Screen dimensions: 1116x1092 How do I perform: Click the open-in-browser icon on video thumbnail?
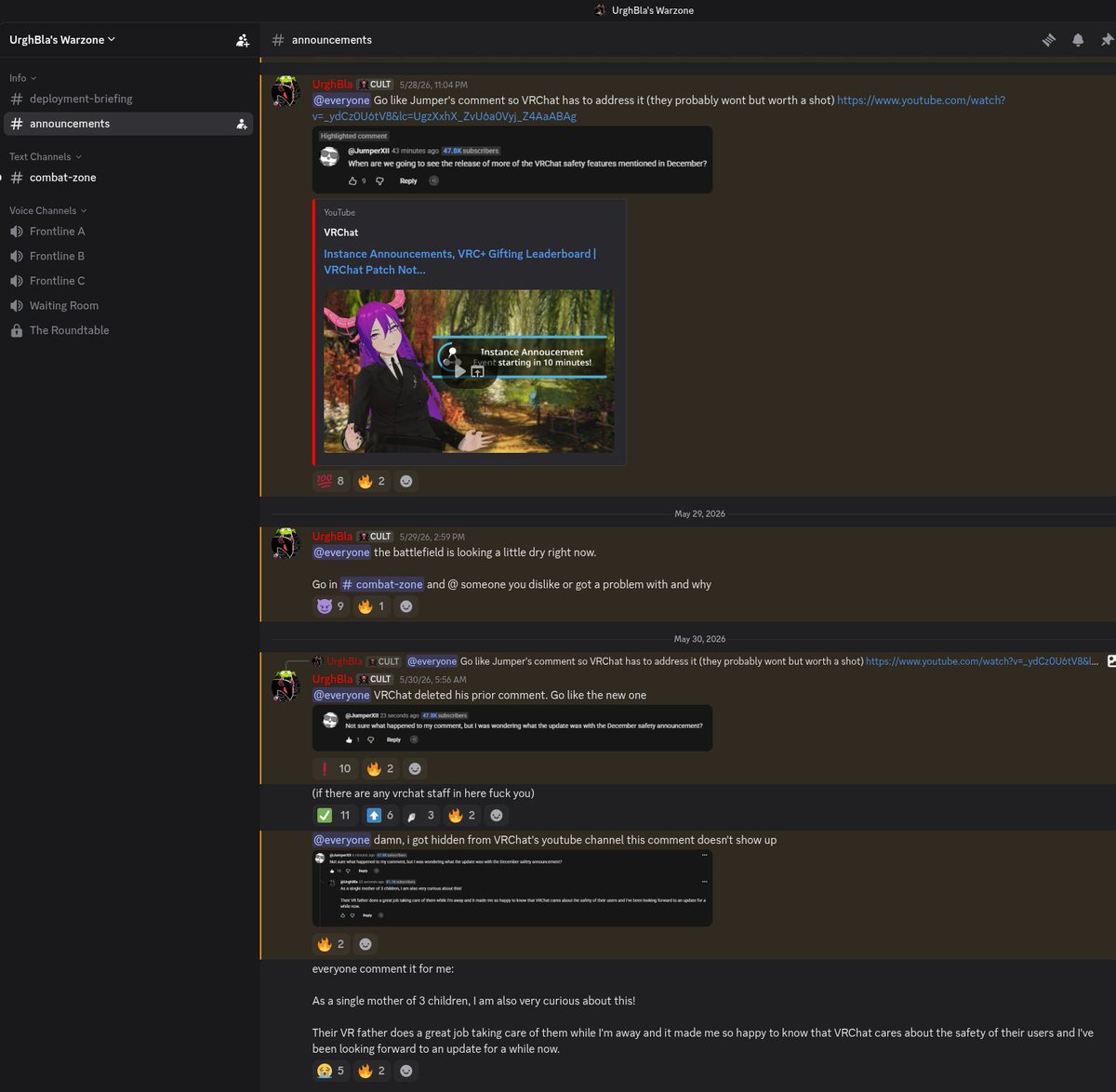click(478, 371)
